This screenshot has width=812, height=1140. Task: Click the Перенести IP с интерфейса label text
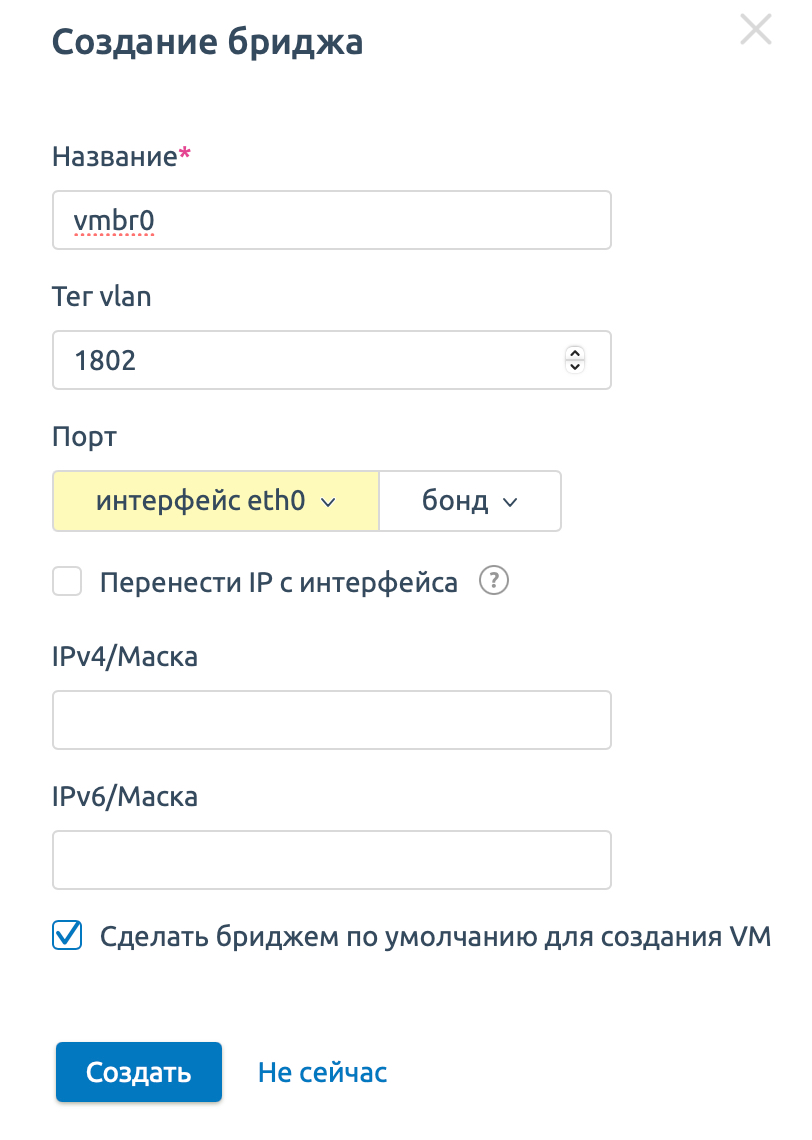279,582
